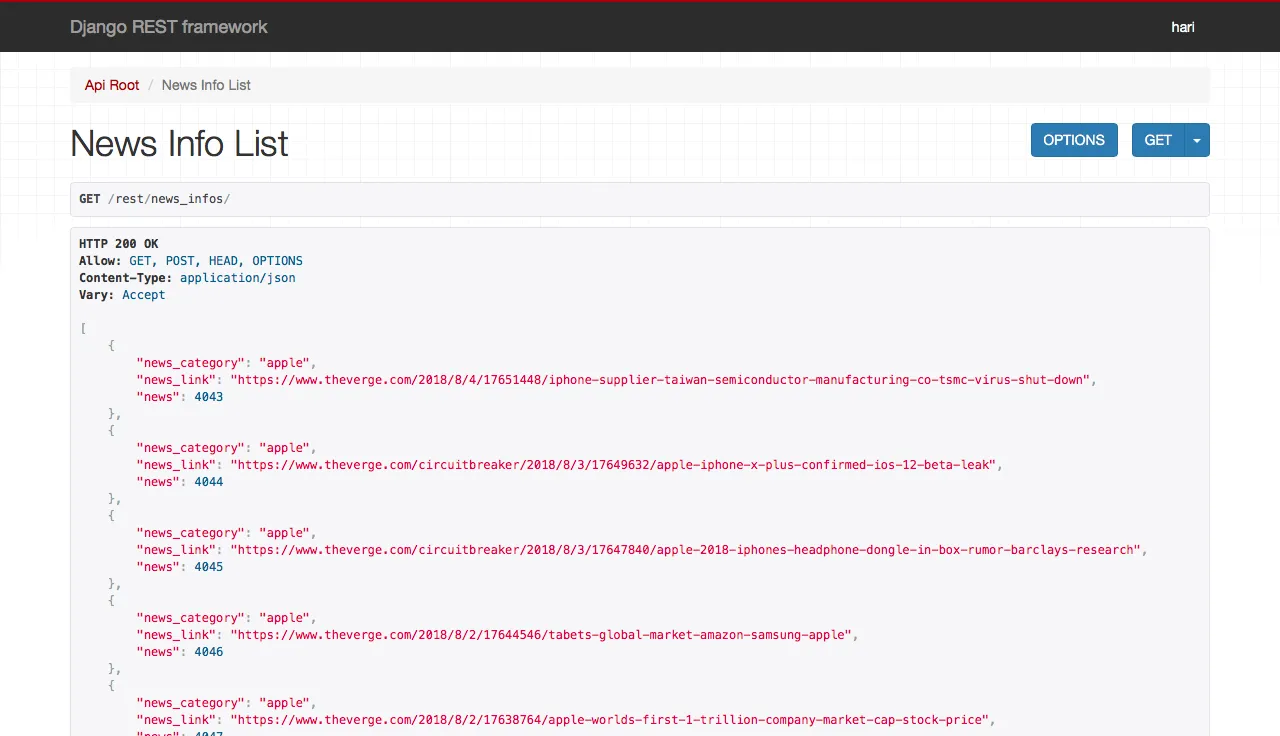The image size is (1280, 736).
Task: Click the news id value 4046
Action: (x=208, y=652)
